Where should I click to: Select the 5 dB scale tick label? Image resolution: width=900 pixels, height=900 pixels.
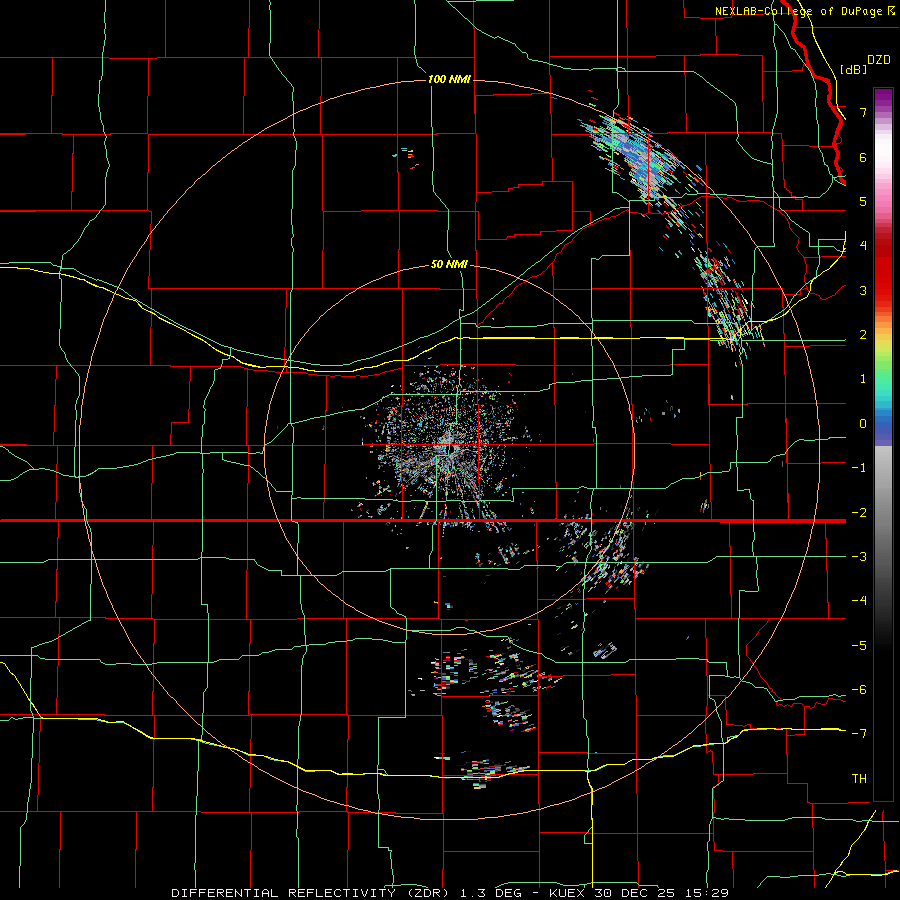(863, 201)
